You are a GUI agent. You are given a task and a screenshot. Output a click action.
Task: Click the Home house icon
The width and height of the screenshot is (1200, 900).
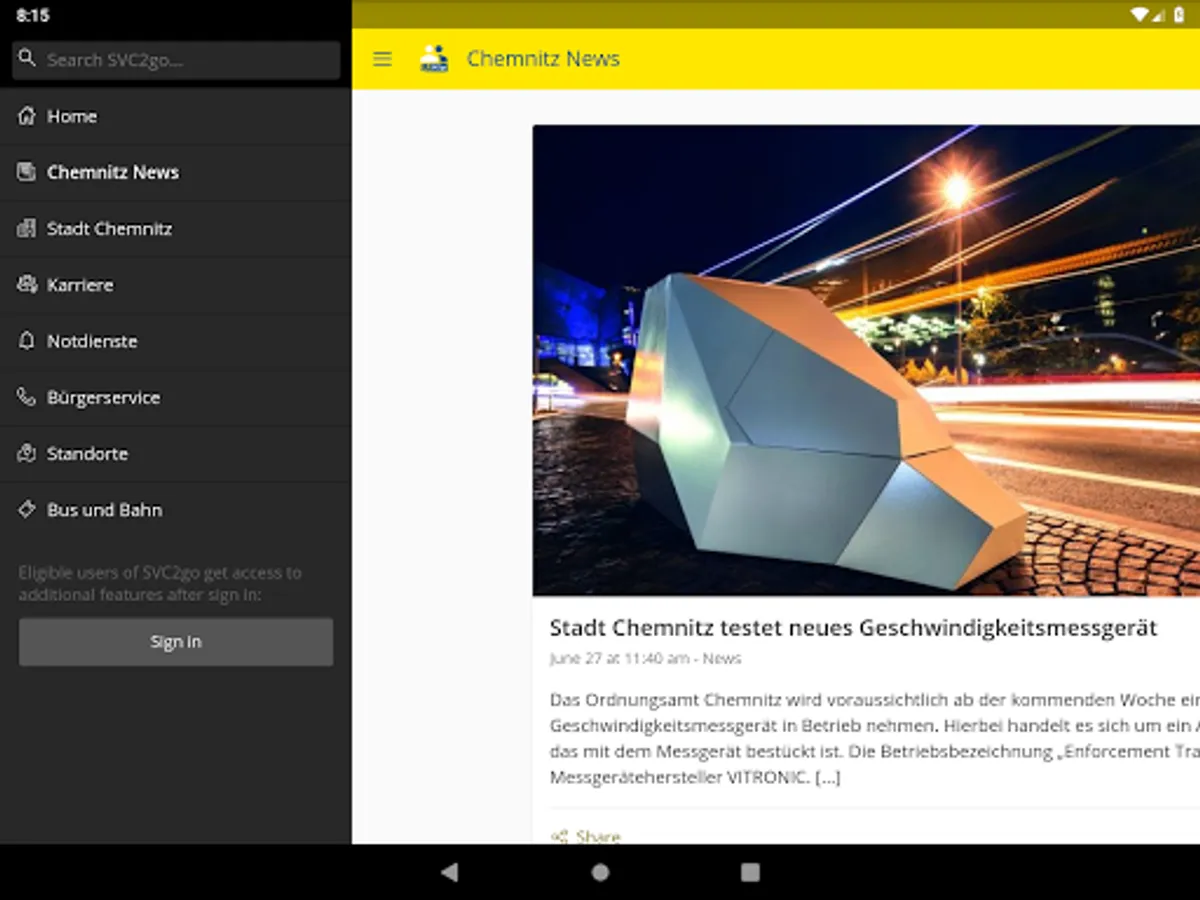27,116
